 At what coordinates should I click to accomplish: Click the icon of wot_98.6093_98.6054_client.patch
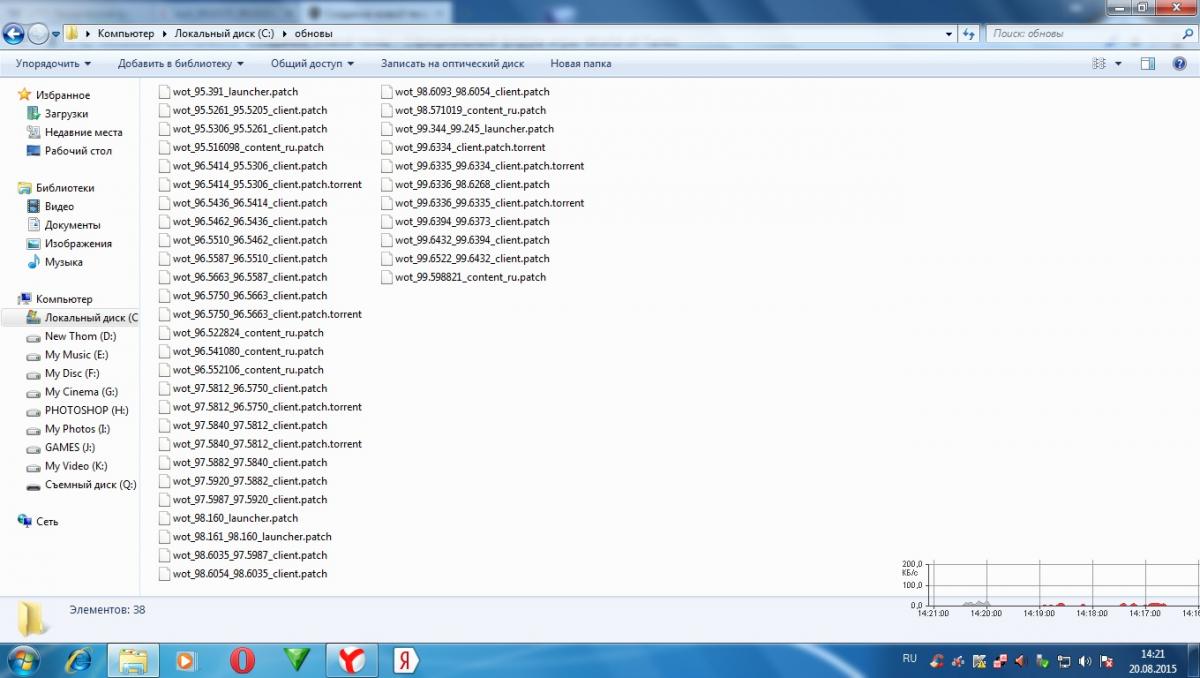click(x=386, y=91)
